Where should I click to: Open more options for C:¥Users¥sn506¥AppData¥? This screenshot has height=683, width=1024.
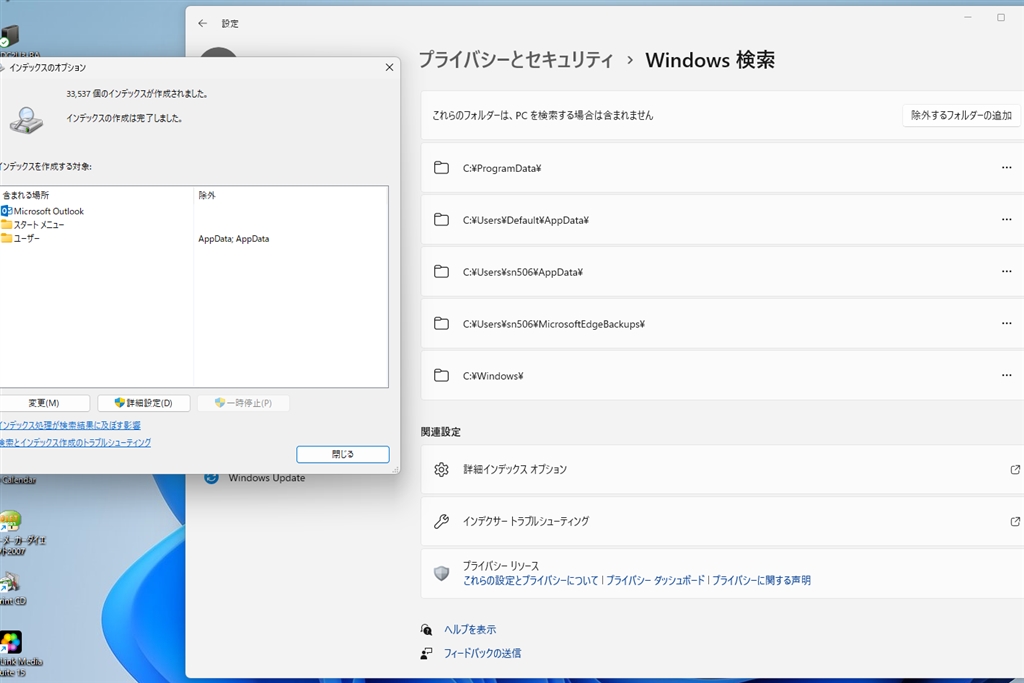click(x=1006, y=272)
